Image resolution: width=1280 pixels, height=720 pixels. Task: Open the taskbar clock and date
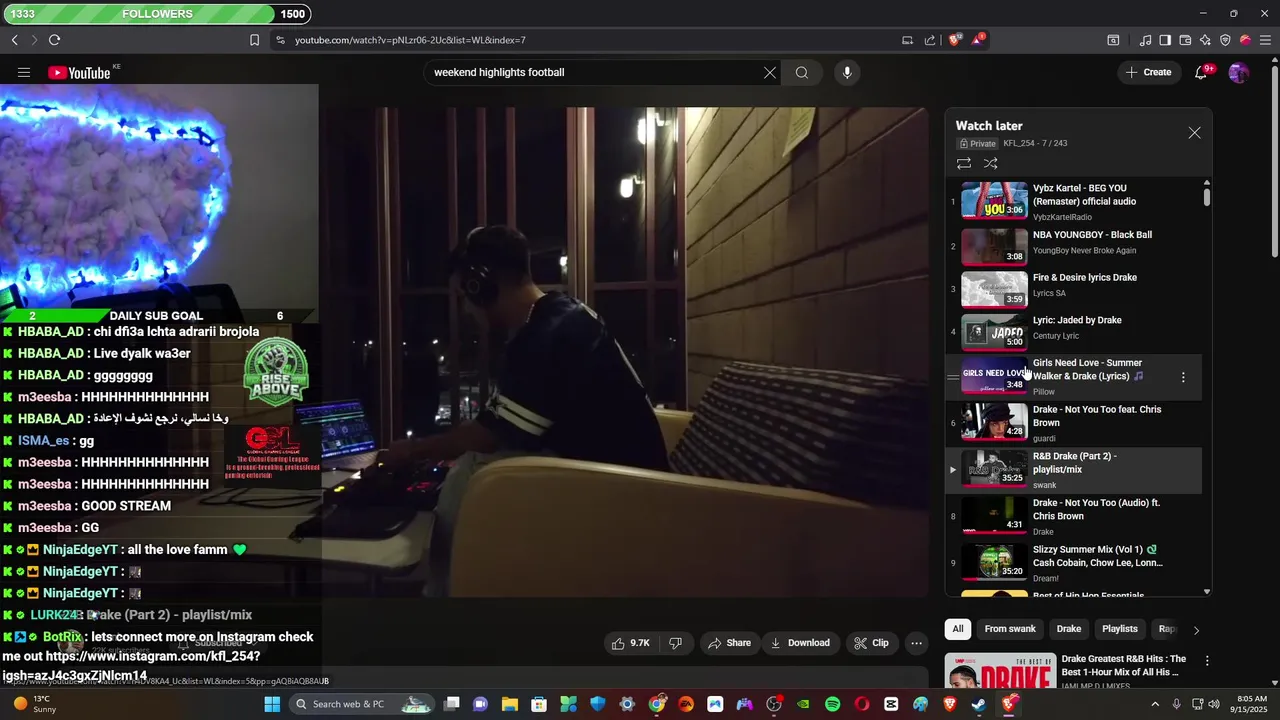1251,704
